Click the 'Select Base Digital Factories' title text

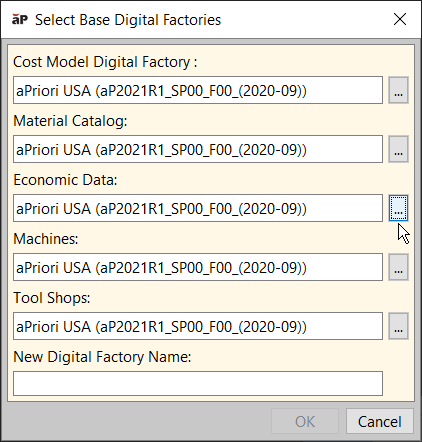pos(128,20)
